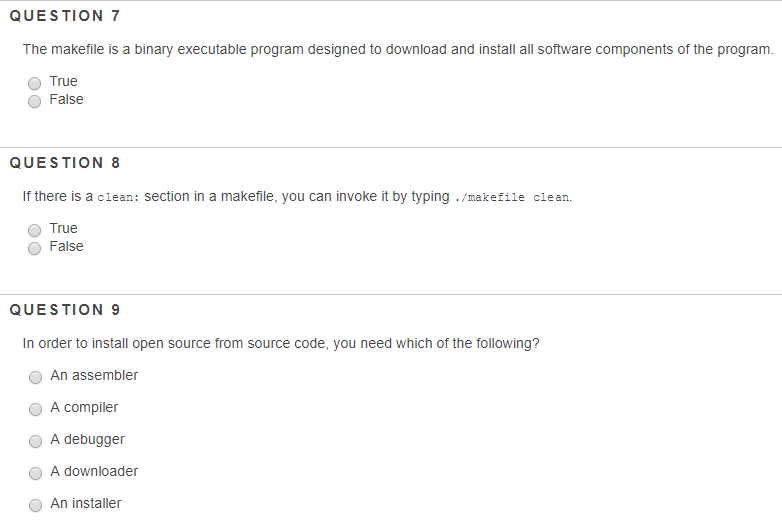Viewport: 782px width, 520px height.
Task: Click the QUESTION 9 heading
Action: coord(65,310)
